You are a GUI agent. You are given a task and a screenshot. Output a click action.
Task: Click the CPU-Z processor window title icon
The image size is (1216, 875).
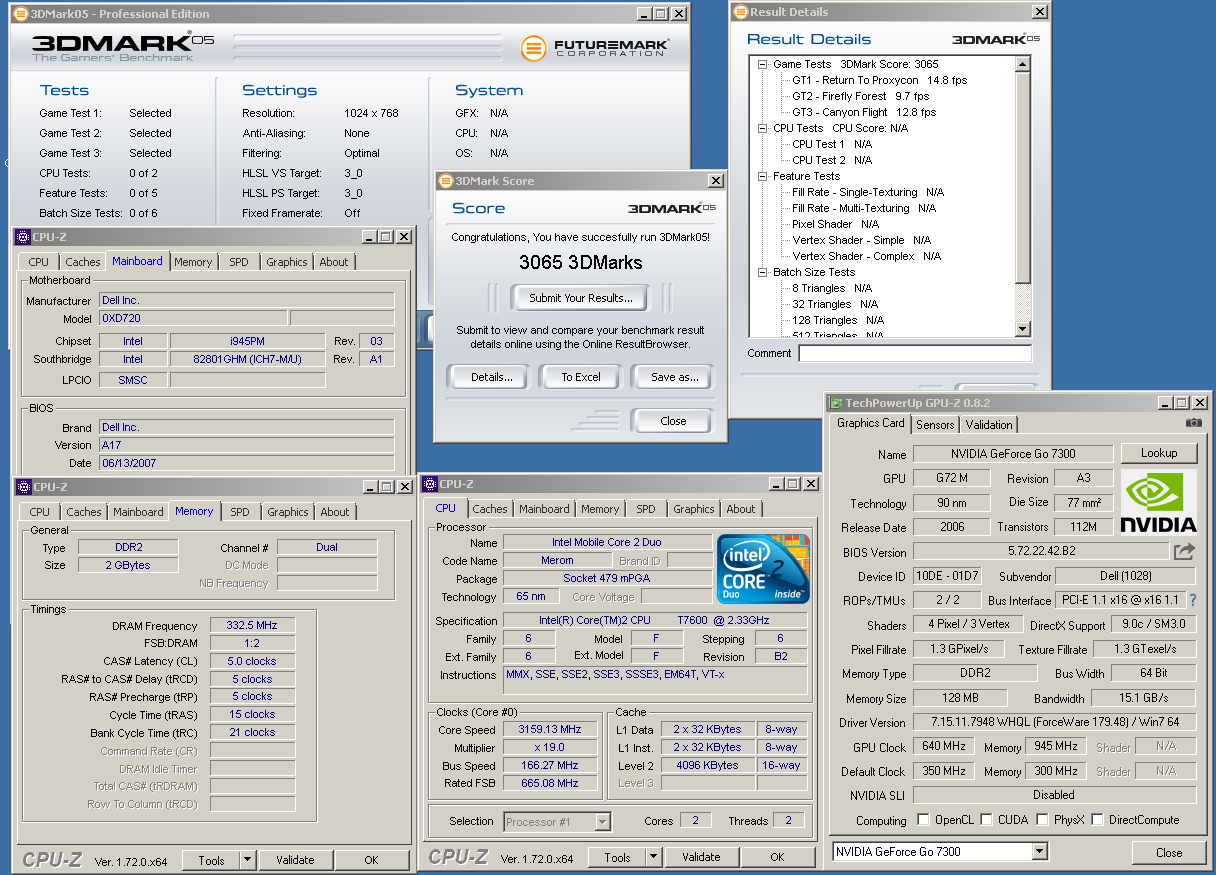(x=430, y=484)
